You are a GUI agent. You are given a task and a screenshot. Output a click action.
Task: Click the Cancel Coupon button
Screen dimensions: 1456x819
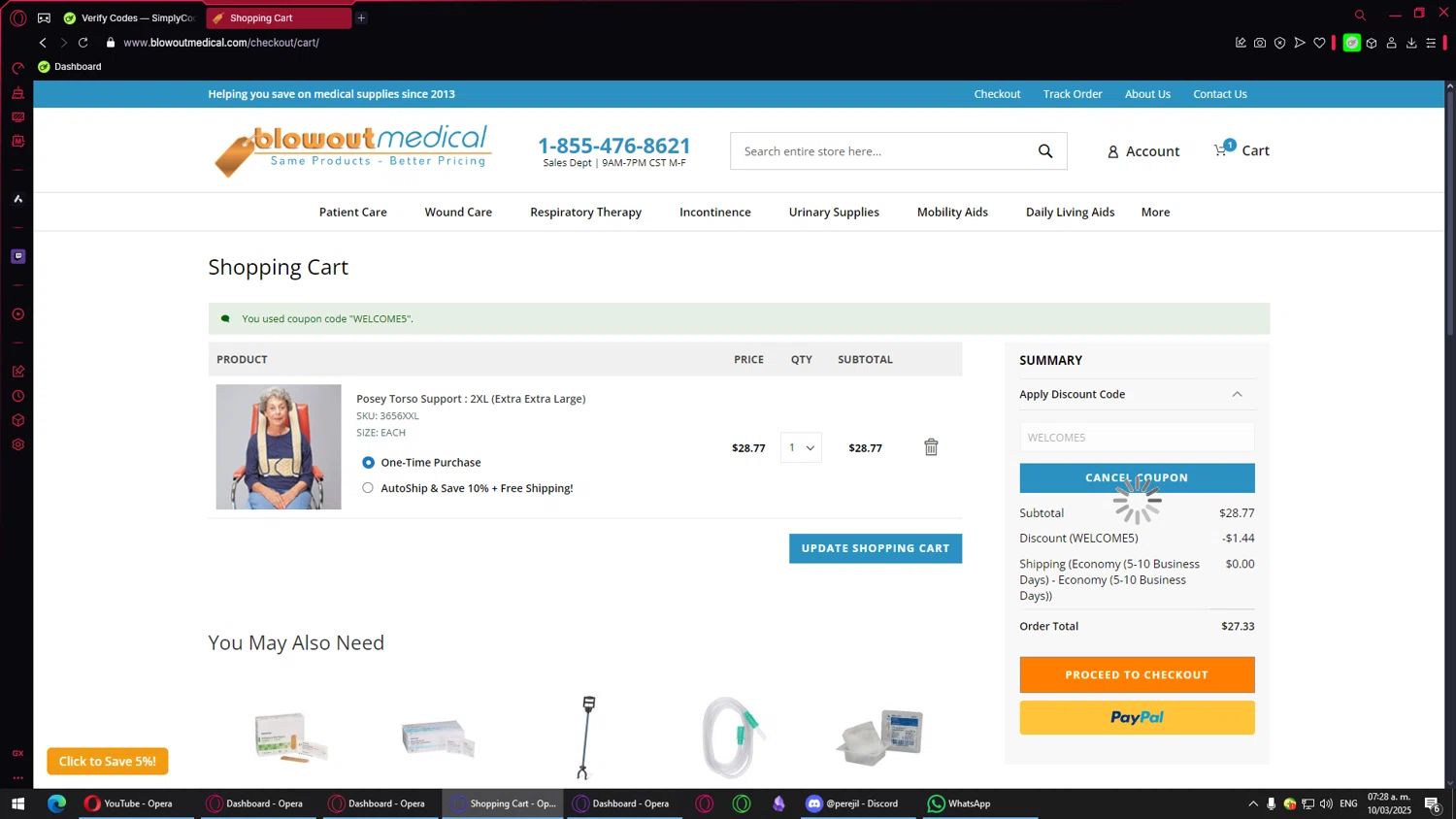point(1137,477)
